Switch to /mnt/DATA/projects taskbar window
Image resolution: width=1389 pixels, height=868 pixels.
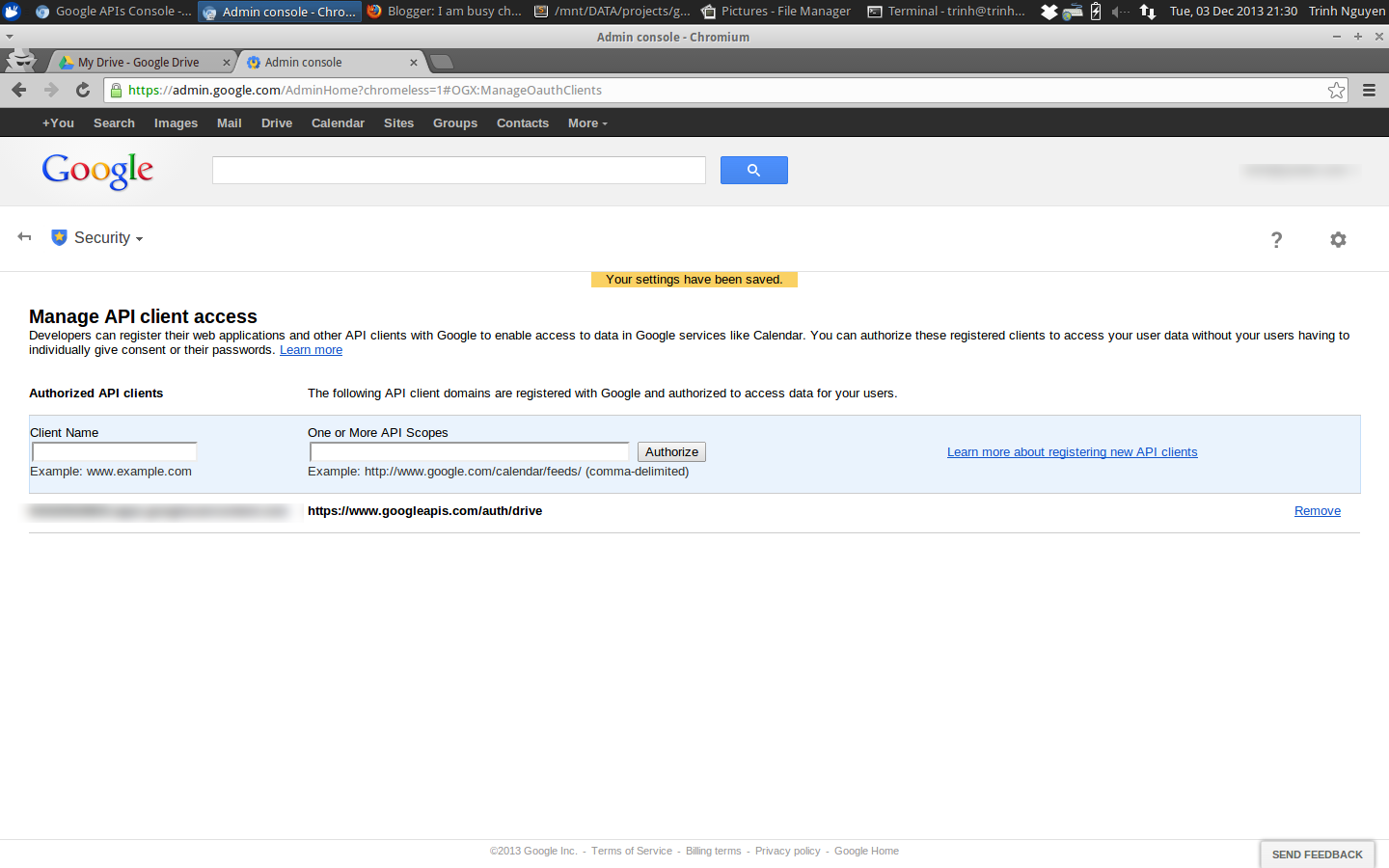[613, 12]
